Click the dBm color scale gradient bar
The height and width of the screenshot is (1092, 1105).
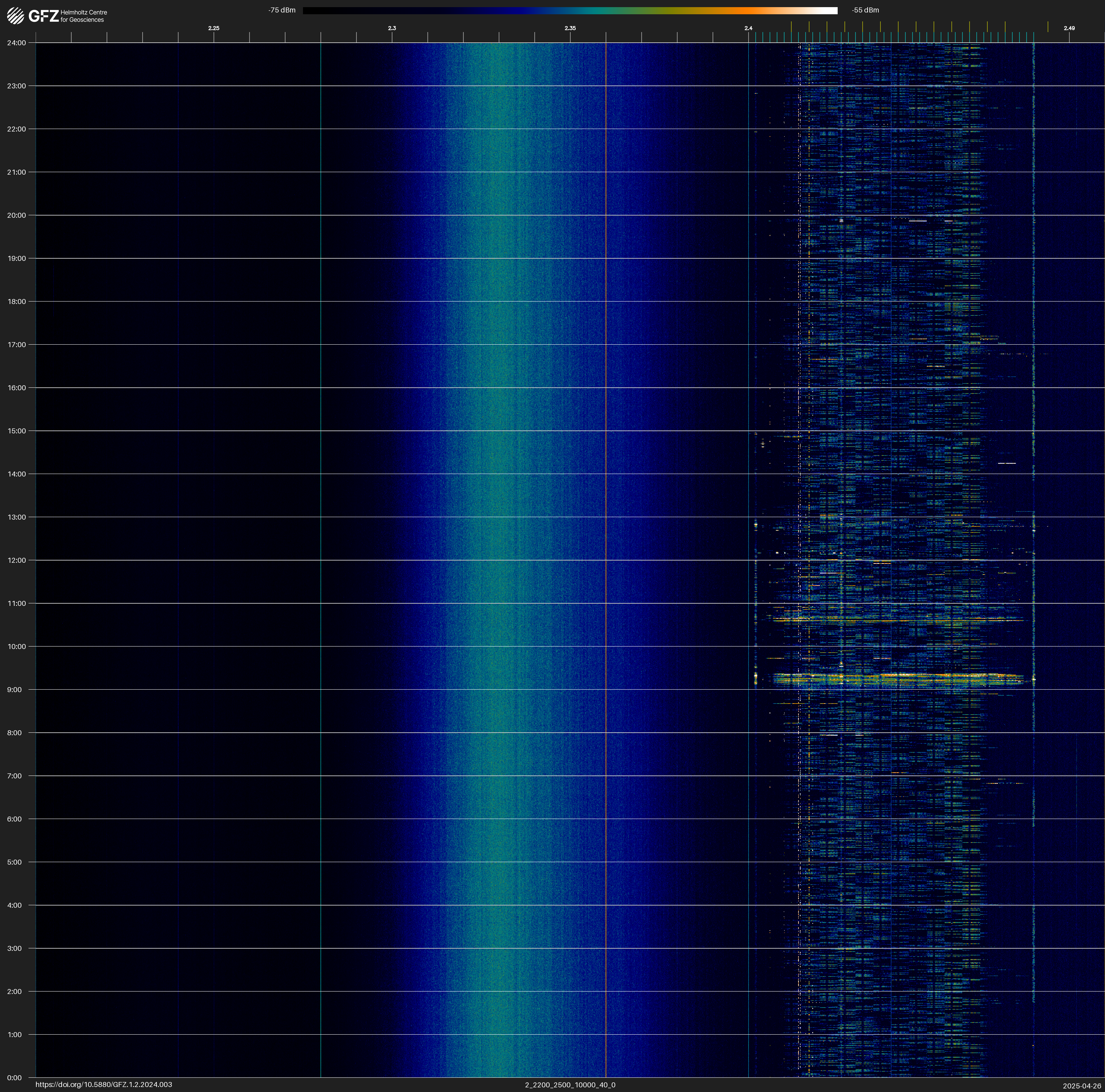click(570, 10)
